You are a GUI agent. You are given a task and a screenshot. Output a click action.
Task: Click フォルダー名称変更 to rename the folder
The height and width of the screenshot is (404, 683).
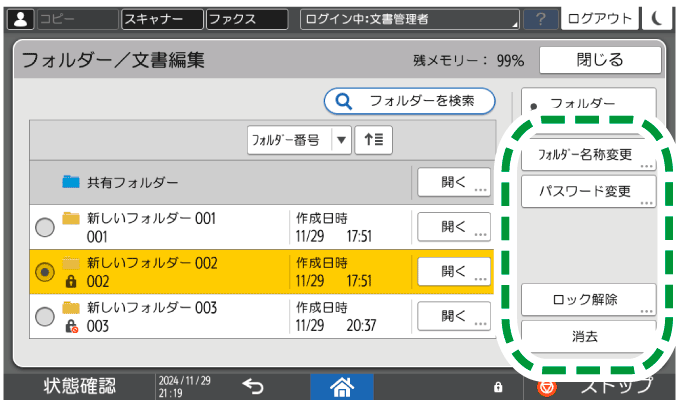pyautogui.click(x=589, y=154)
